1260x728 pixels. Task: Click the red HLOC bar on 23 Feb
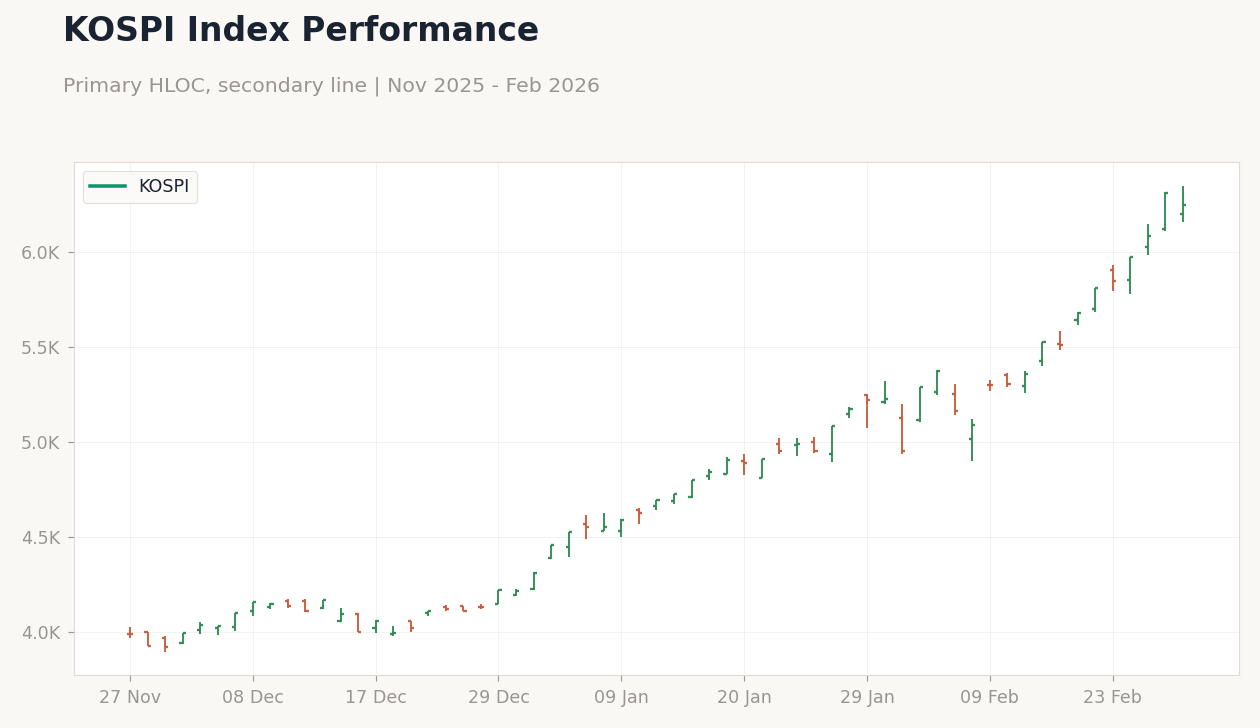1113,278
